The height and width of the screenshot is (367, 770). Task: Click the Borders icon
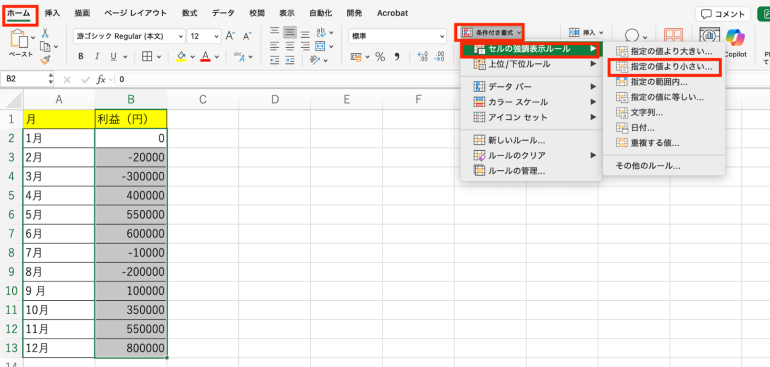147,56
